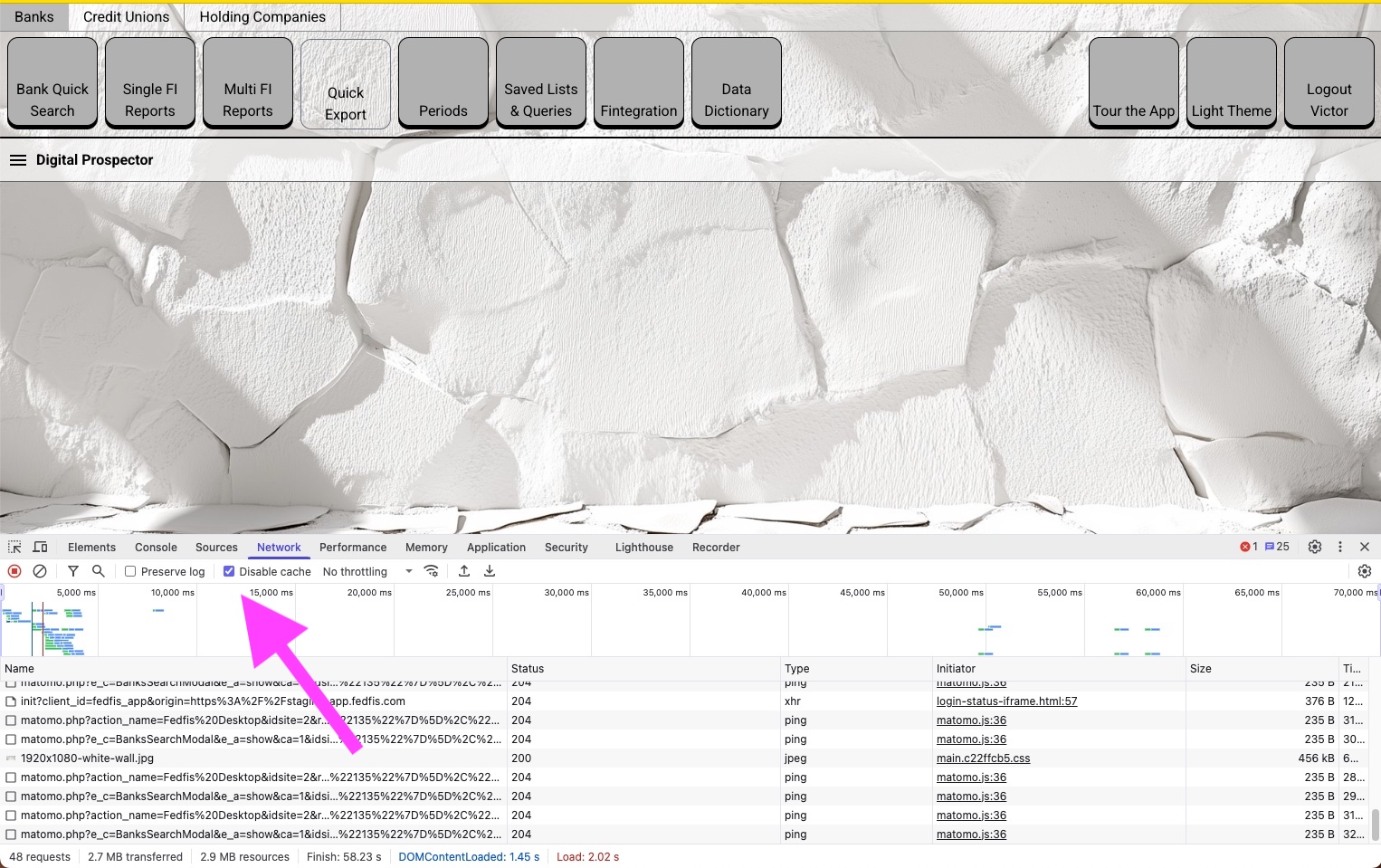Export network log as HAR file
Screen dimensions: 1381x868
point(490,571)
